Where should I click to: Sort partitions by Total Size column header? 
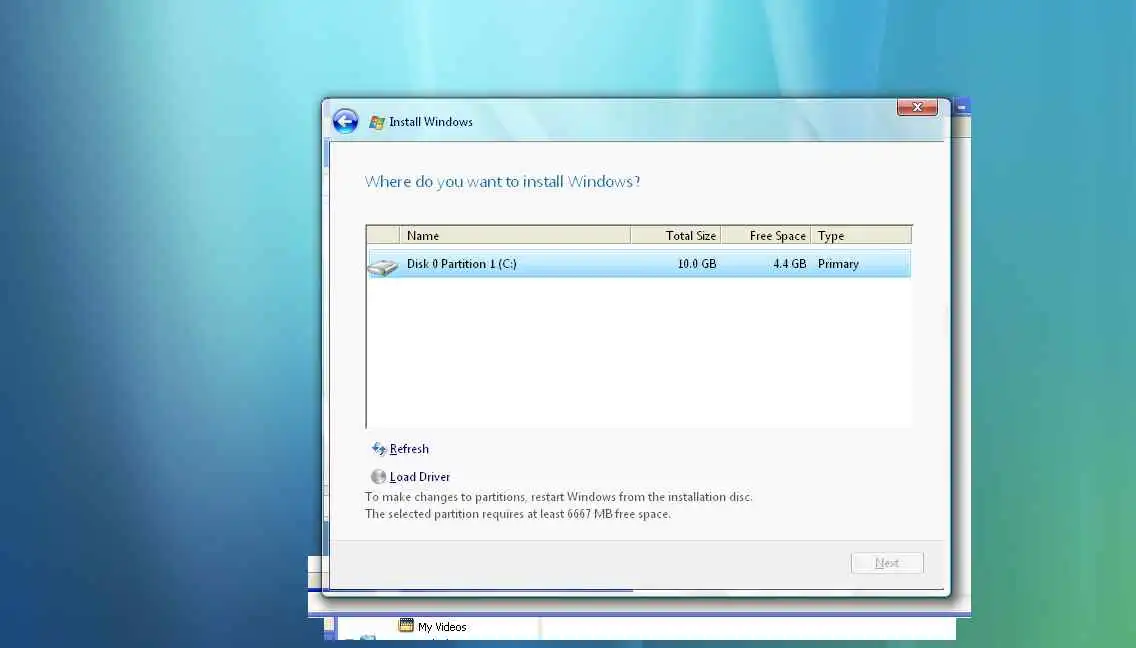(675, 236)
